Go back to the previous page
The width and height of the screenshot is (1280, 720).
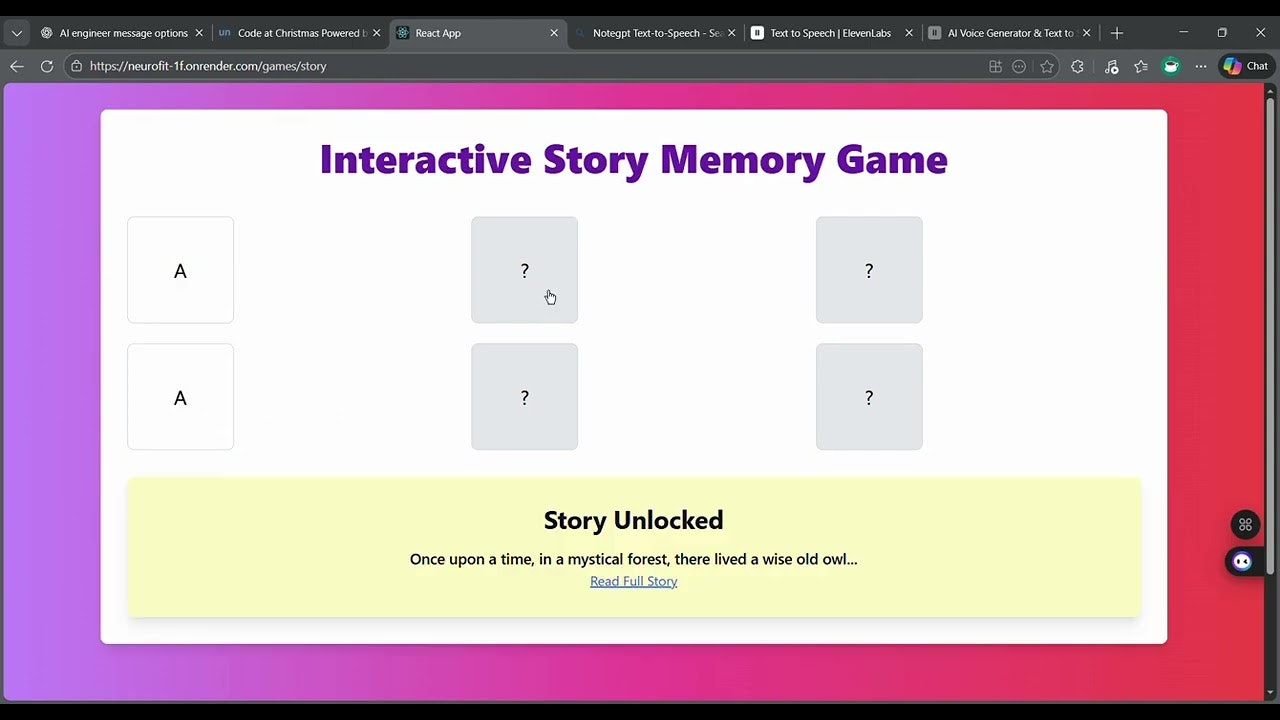(17, 66)
